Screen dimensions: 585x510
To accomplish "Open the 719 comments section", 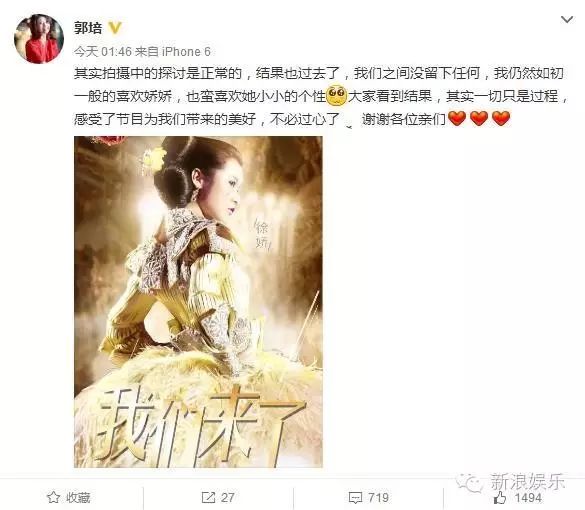I will click(369, 497).
